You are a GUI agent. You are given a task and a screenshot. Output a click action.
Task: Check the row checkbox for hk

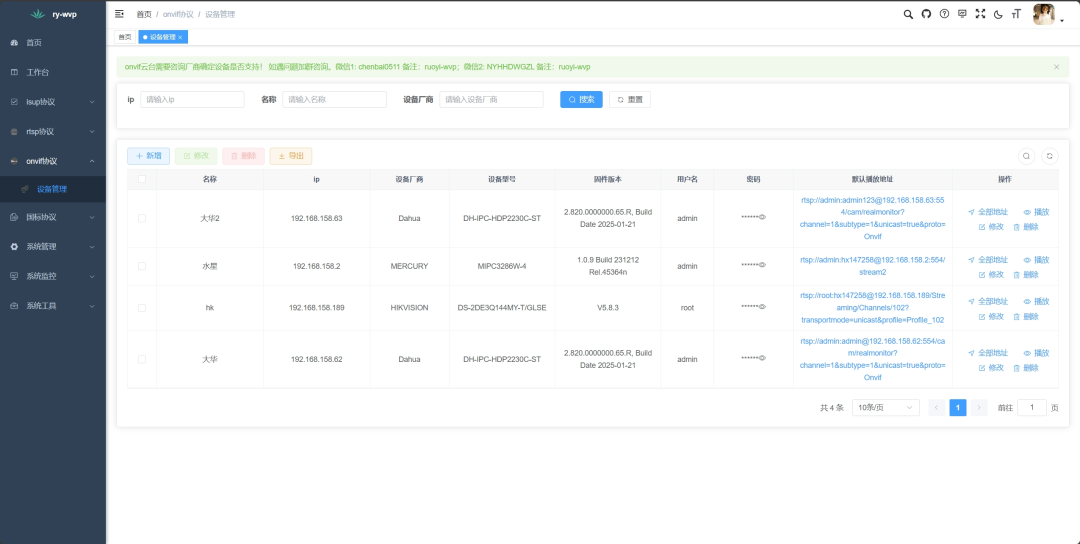[x=142, y=308]
